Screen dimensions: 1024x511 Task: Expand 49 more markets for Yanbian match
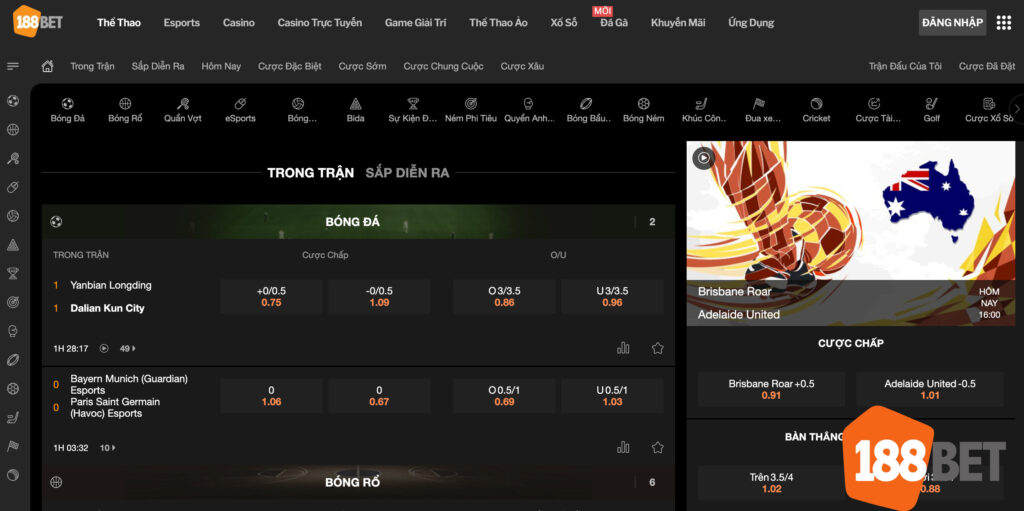tap(128, 348)
